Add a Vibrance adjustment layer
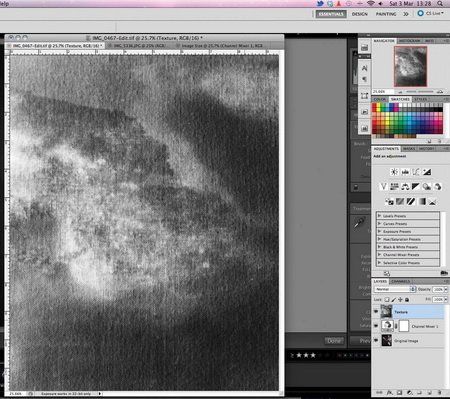The image size is (450, 399). click(x=383, y=187)
